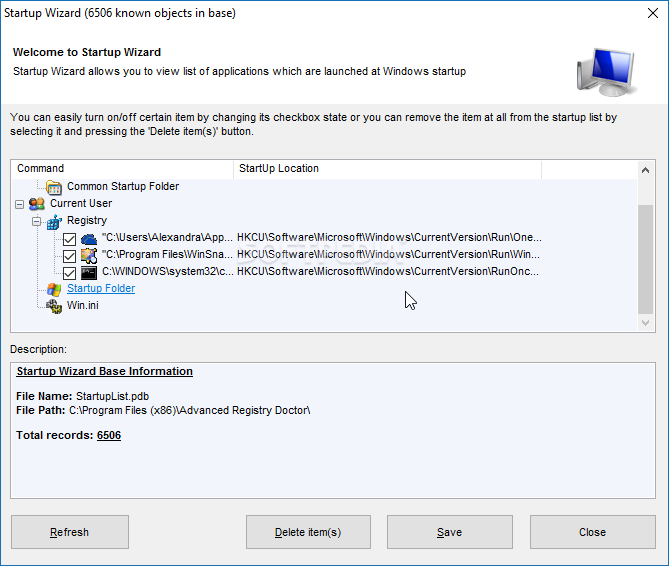The height and width of the screenshot is (566, 669).
Task: Click the StartupList.pdb file name text
Action: tap(113, 396)
